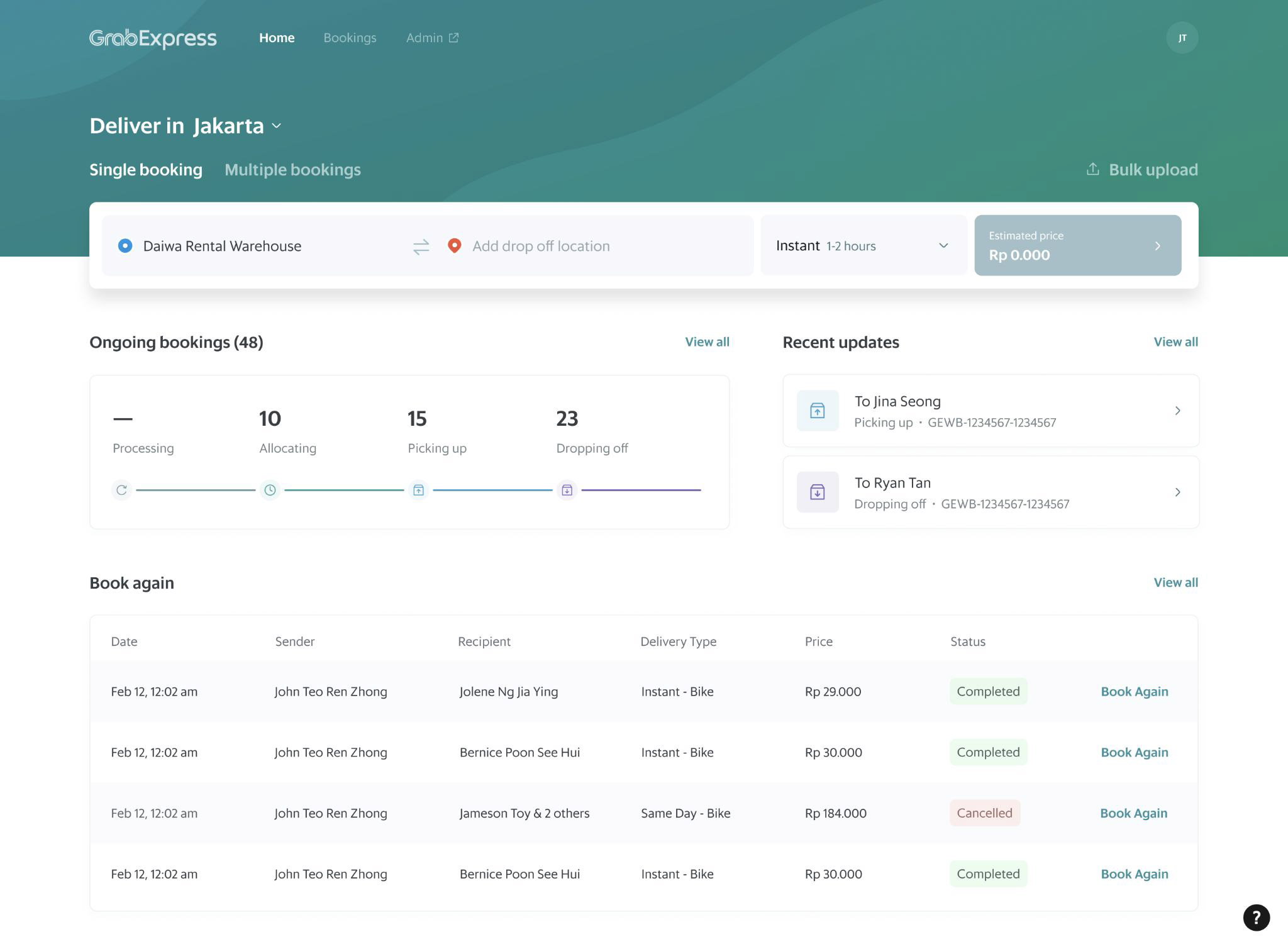The width and height of the screenshot is (1288, 949).
Task: Expand the Jakarta city dropdown
Action: 276,126
